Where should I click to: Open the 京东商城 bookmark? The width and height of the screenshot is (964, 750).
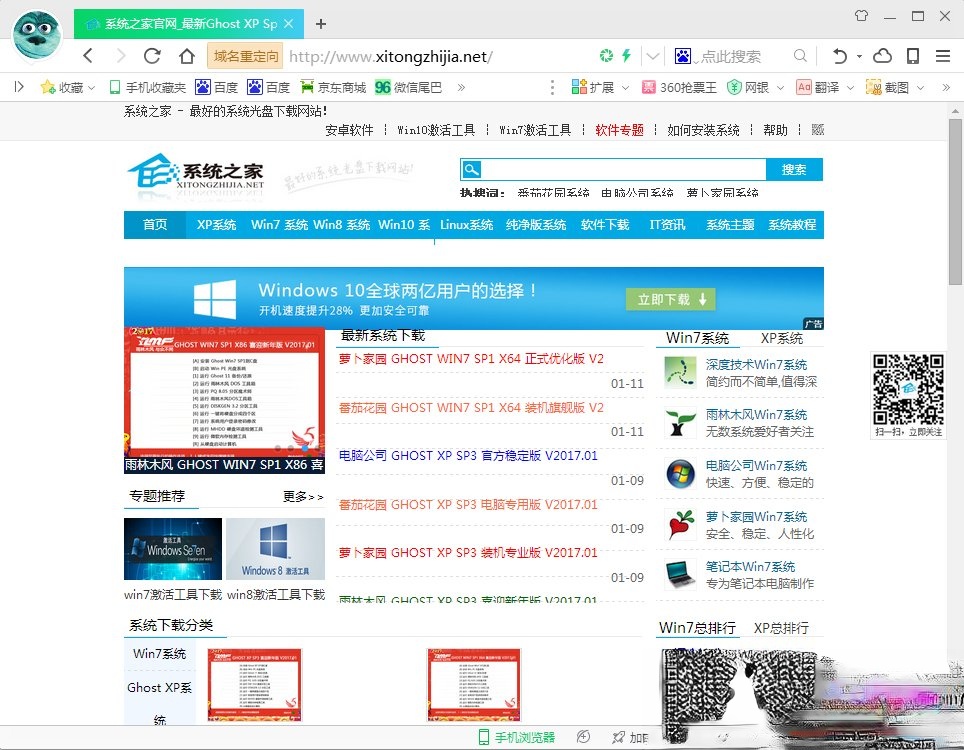point(333,87)
